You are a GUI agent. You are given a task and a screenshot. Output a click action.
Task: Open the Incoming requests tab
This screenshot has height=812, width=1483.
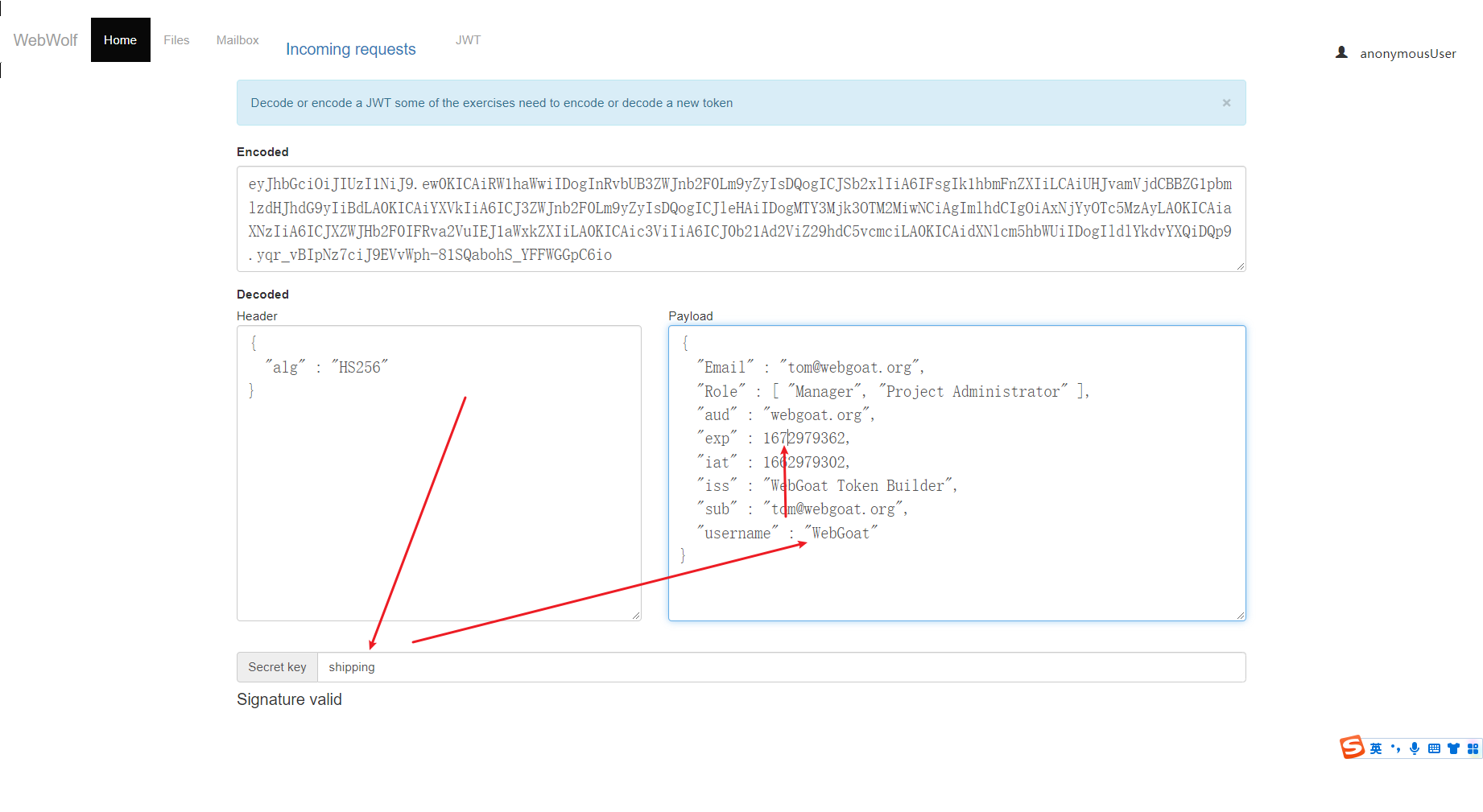[350, 49]
